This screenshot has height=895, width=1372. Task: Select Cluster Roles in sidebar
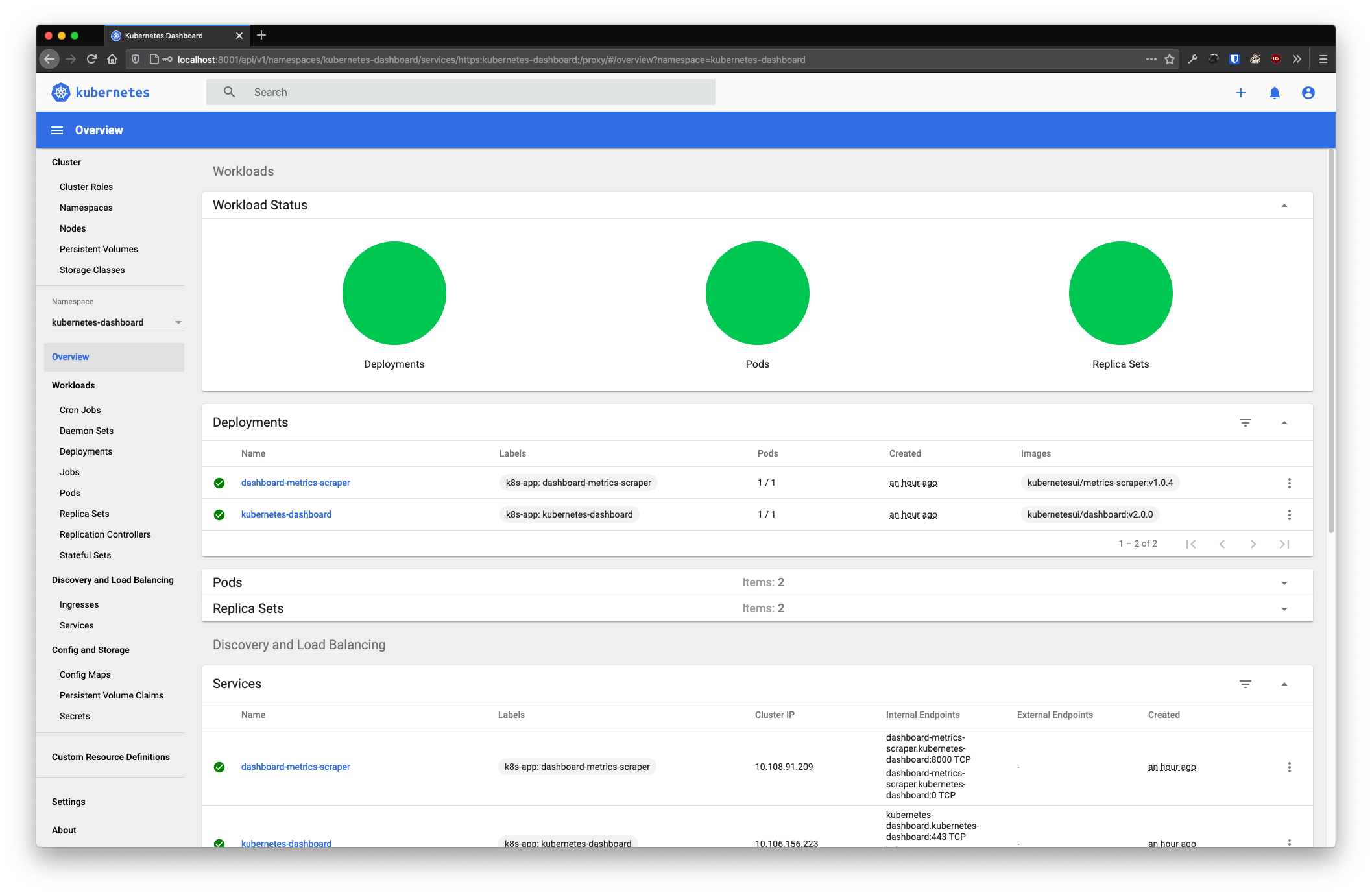tap(86, 187)
